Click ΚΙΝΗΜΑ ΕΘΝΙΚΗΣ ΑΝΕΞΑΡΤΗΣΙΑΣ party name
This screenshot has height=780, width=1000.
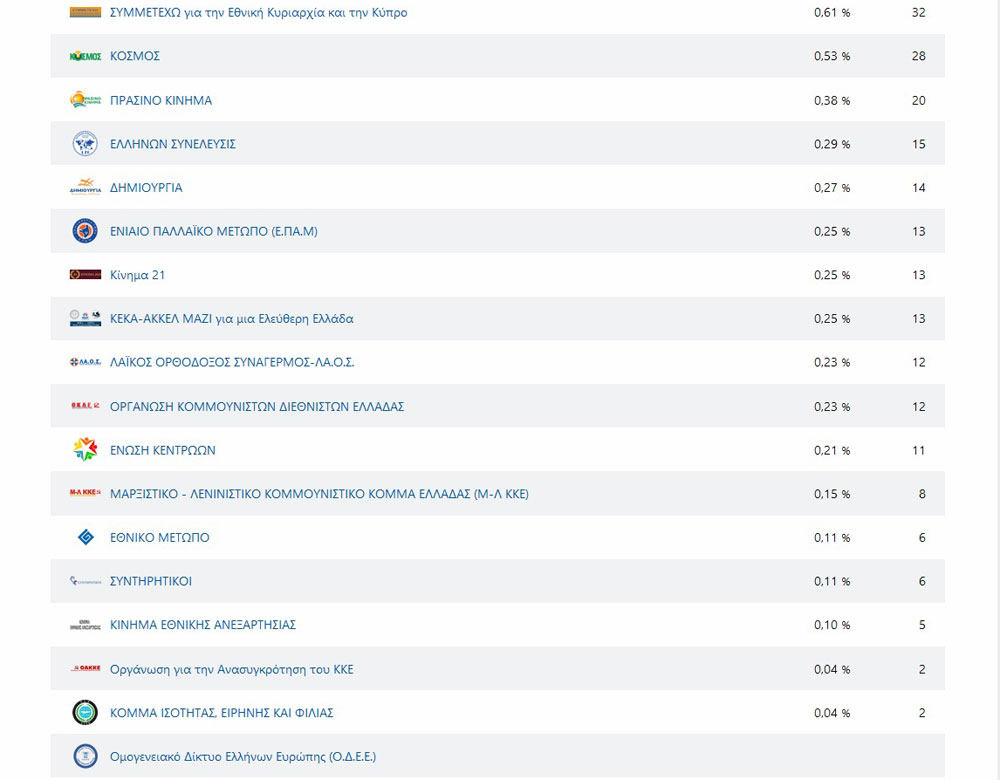(x=203, y=625)
